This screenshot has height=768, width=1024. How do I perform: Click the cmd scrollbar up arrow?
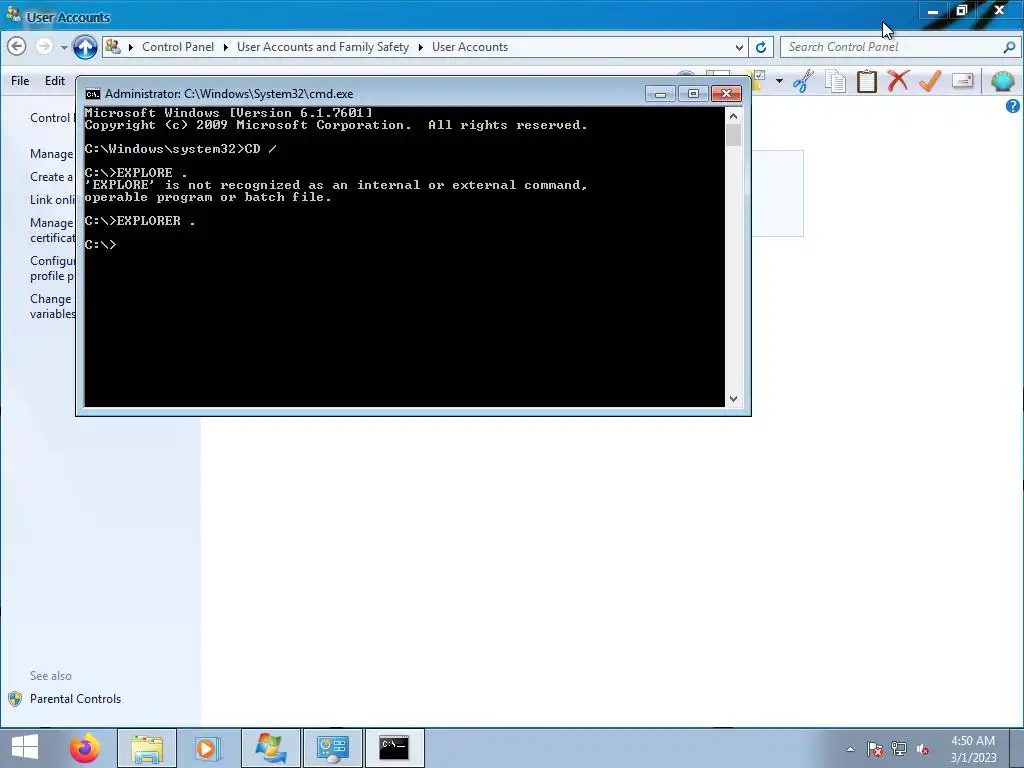(x=733, y=116)
